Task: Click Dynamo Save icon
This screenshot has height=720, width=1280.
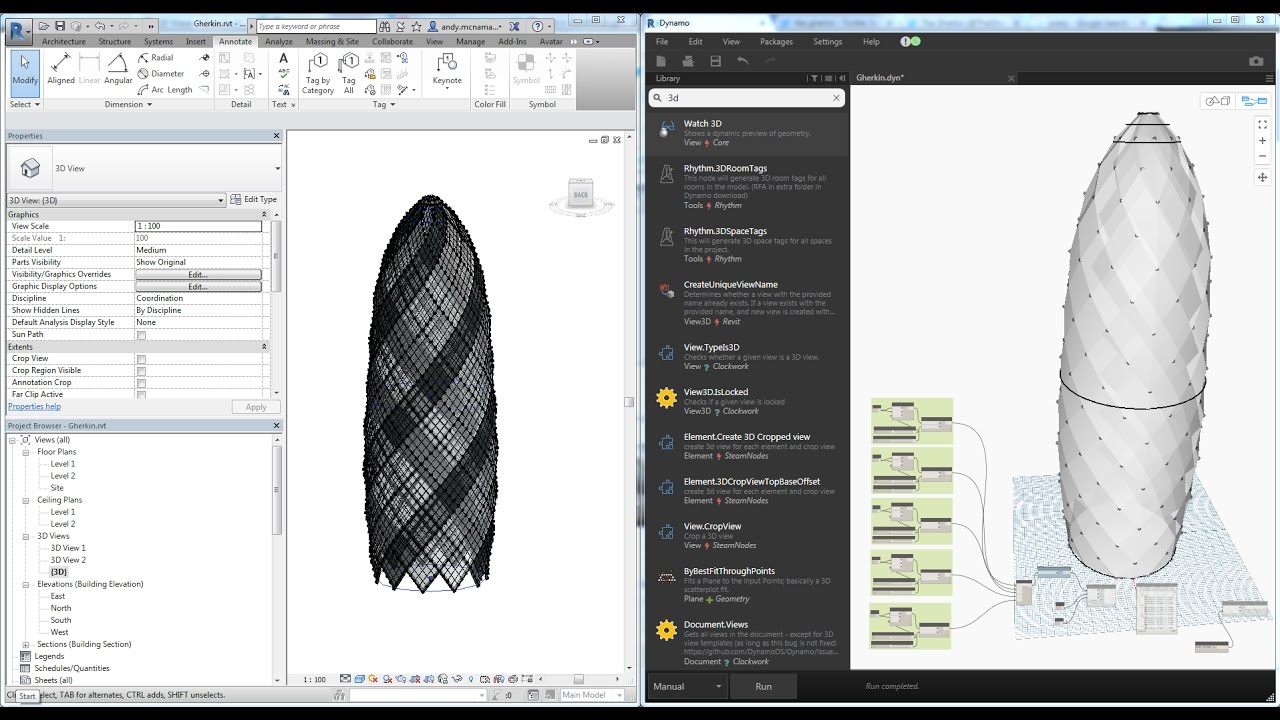Action: [x=715, y=61]
